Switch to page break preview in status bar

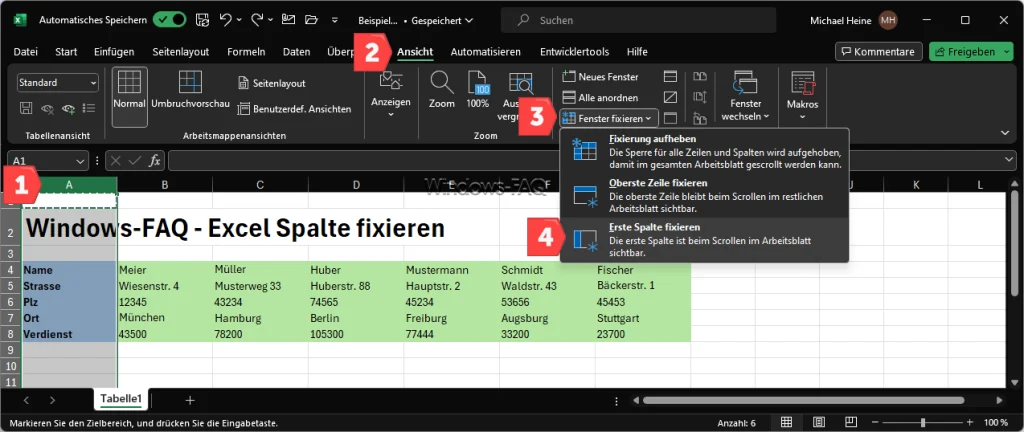coord(850,422)
